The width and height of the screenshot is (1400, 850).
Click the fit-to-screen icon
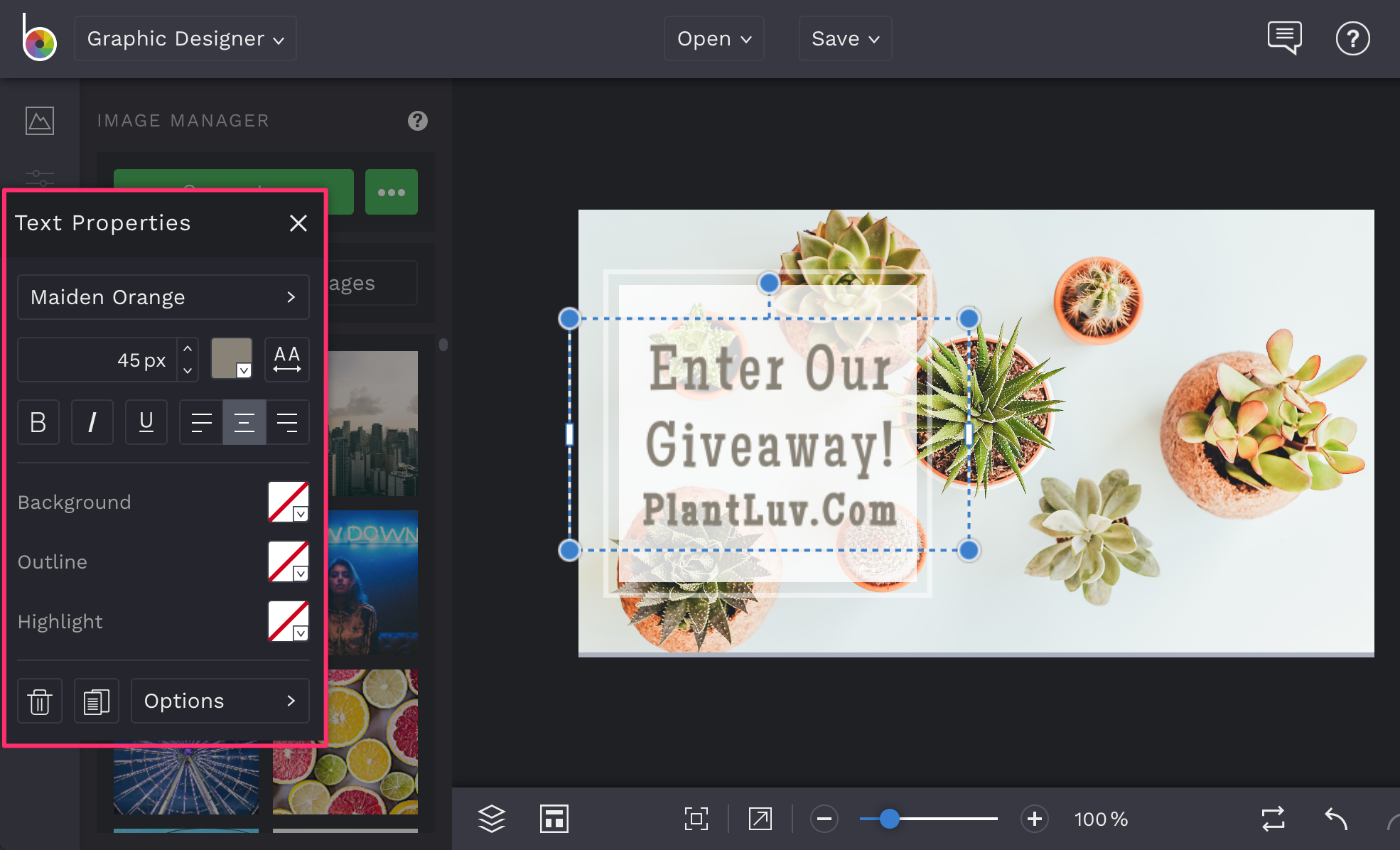click(696, 818)
